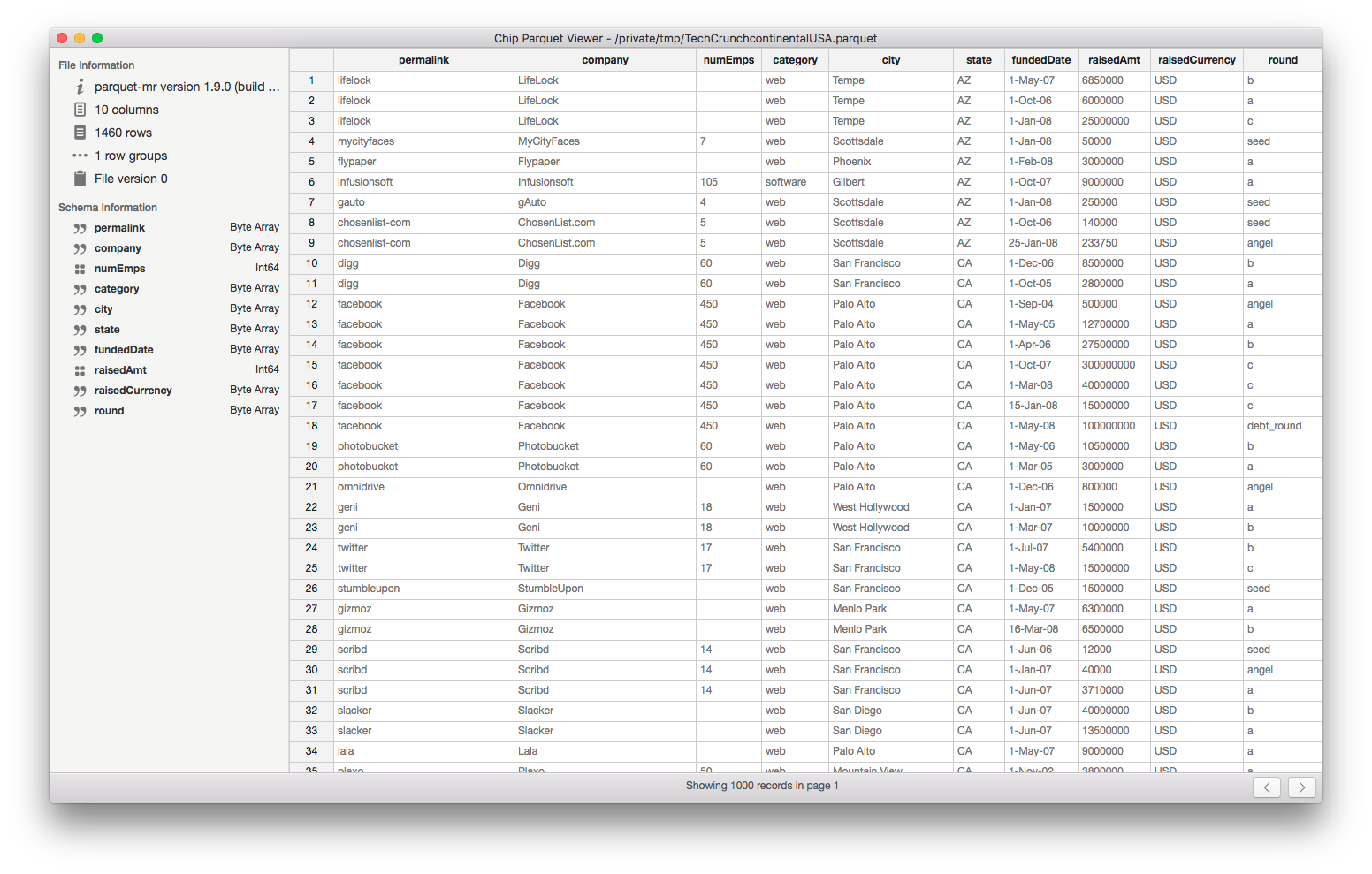1372x874 pixels.
Task: Select row number 22 in the table
Action: click(x=311, y=507)
